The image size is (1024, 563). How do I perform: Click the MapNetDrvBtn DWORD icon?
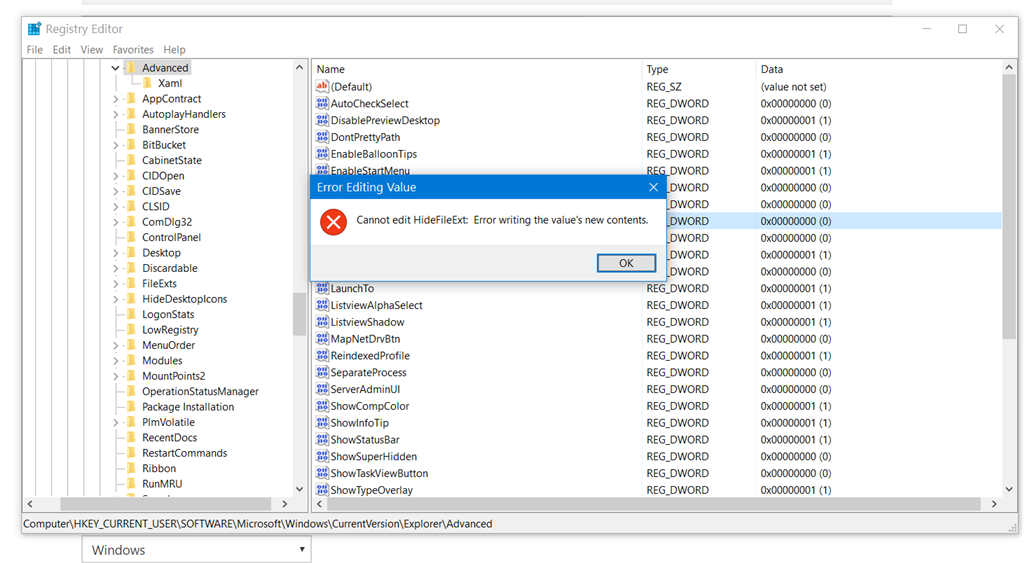[322, 339]
